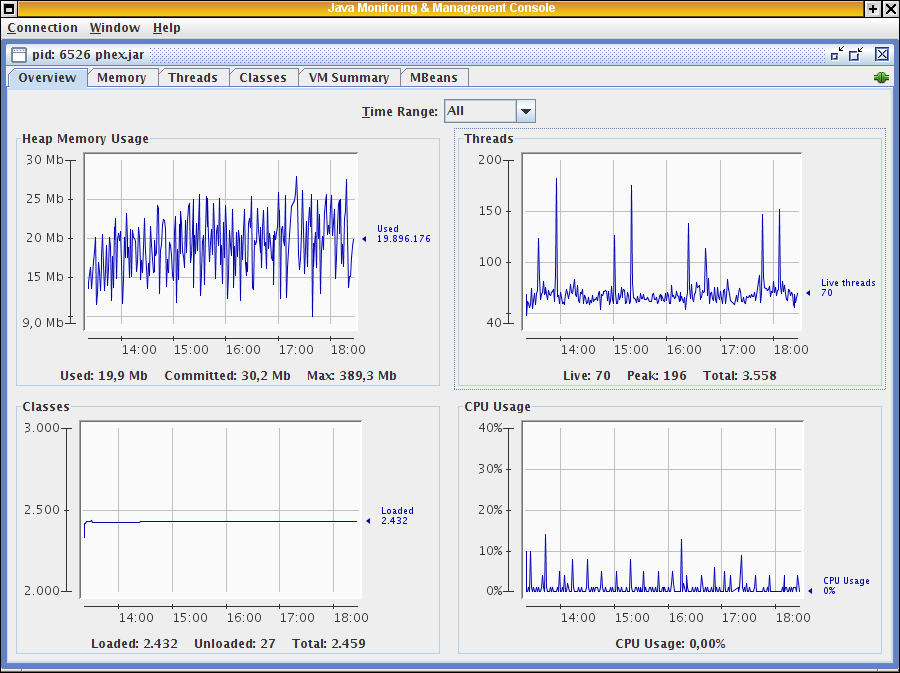Click the 'Used: 19,9 Mb' heap summary text
Screen dimensions: 900x673
pyautogui.click(x=104, y=376)
